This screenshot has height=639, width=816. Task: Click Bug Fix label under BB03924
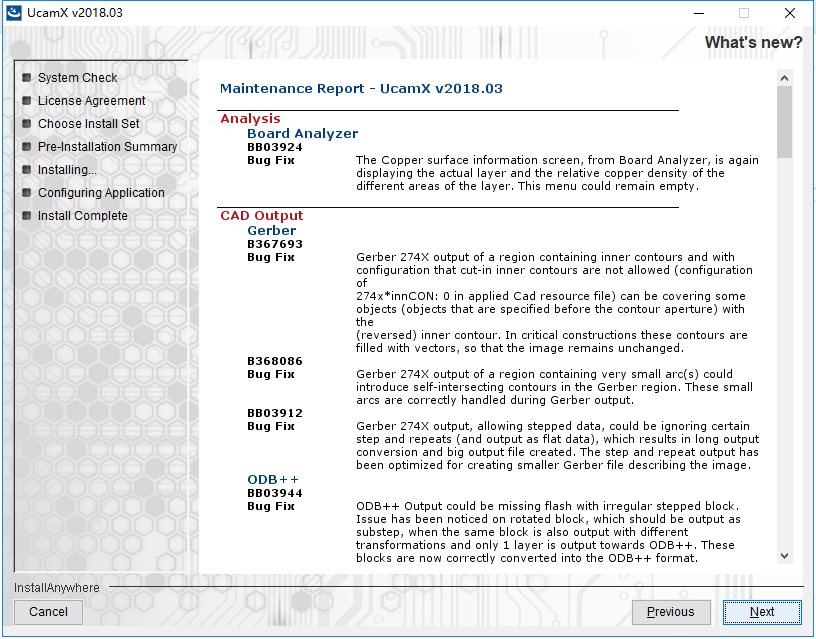click(271, 160)
